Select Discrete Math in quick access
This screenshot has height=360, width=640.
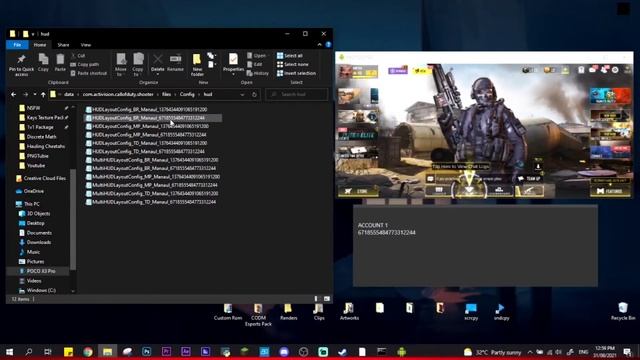(41, 136)
